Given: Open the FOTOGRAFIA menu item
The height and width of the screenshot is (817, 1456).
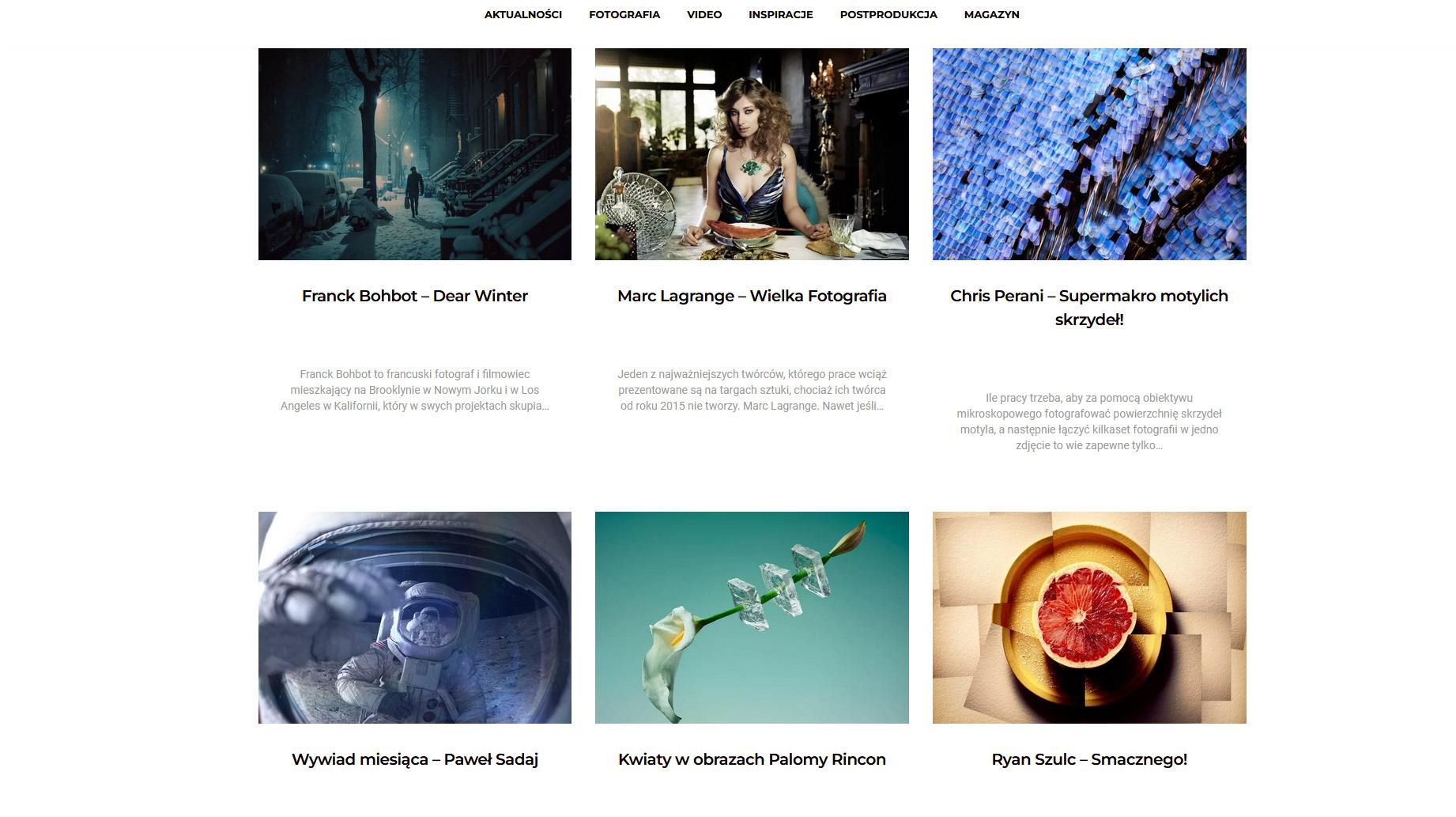Looking at the screenshot, I should click(624, 14).
